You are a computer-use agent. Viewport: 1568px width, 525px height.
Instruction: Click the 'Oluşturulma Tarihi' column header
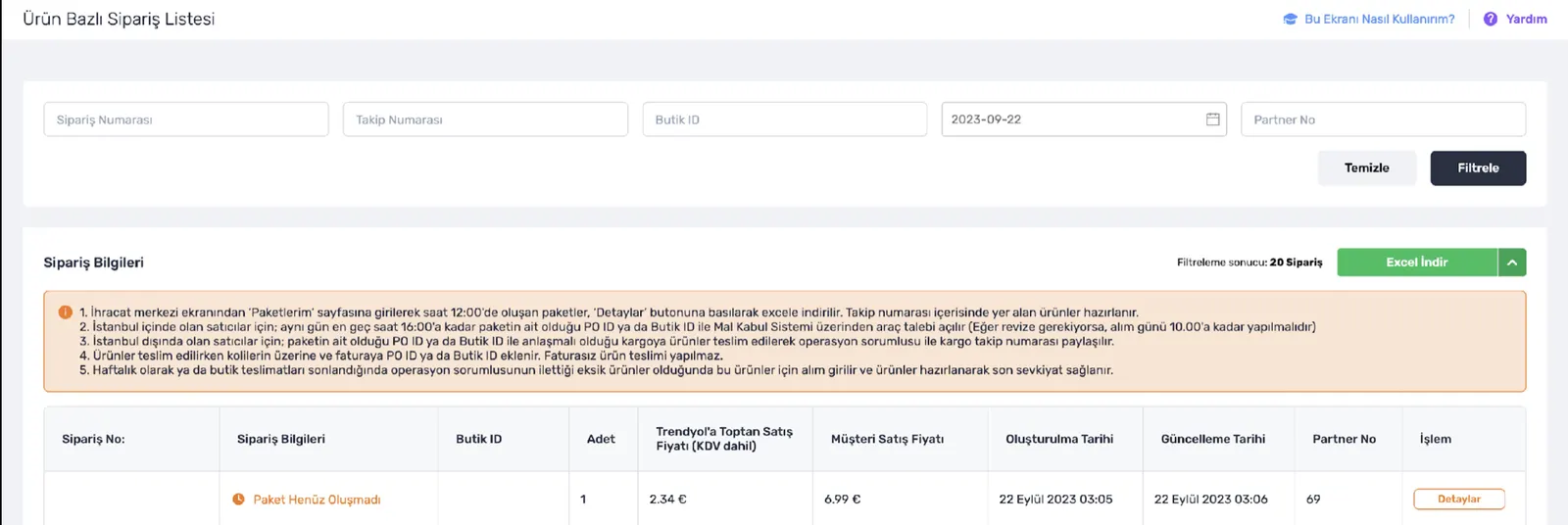pyautogui.click(x=1059, y=439)
